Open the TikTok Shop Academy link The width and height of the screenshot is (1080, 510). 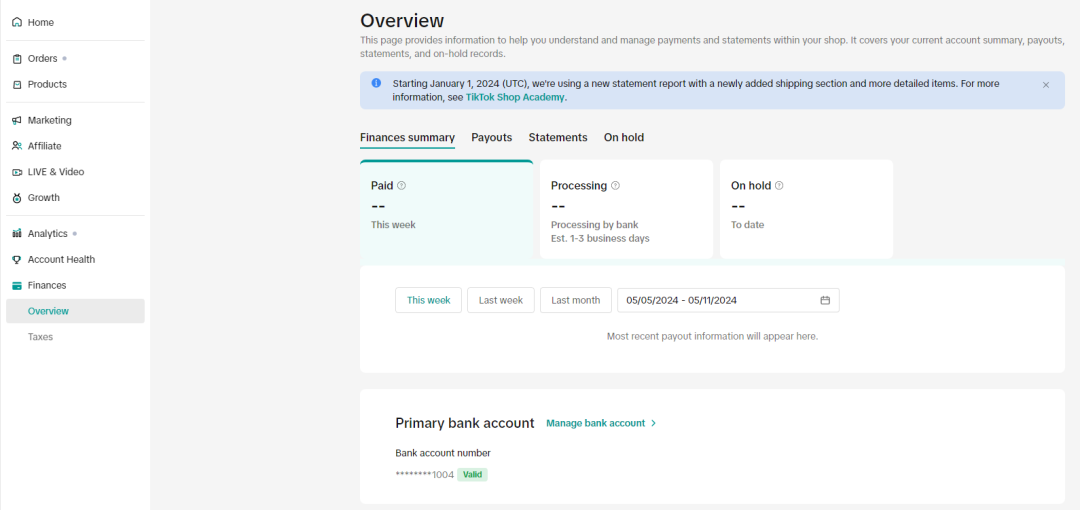(515, 98)
